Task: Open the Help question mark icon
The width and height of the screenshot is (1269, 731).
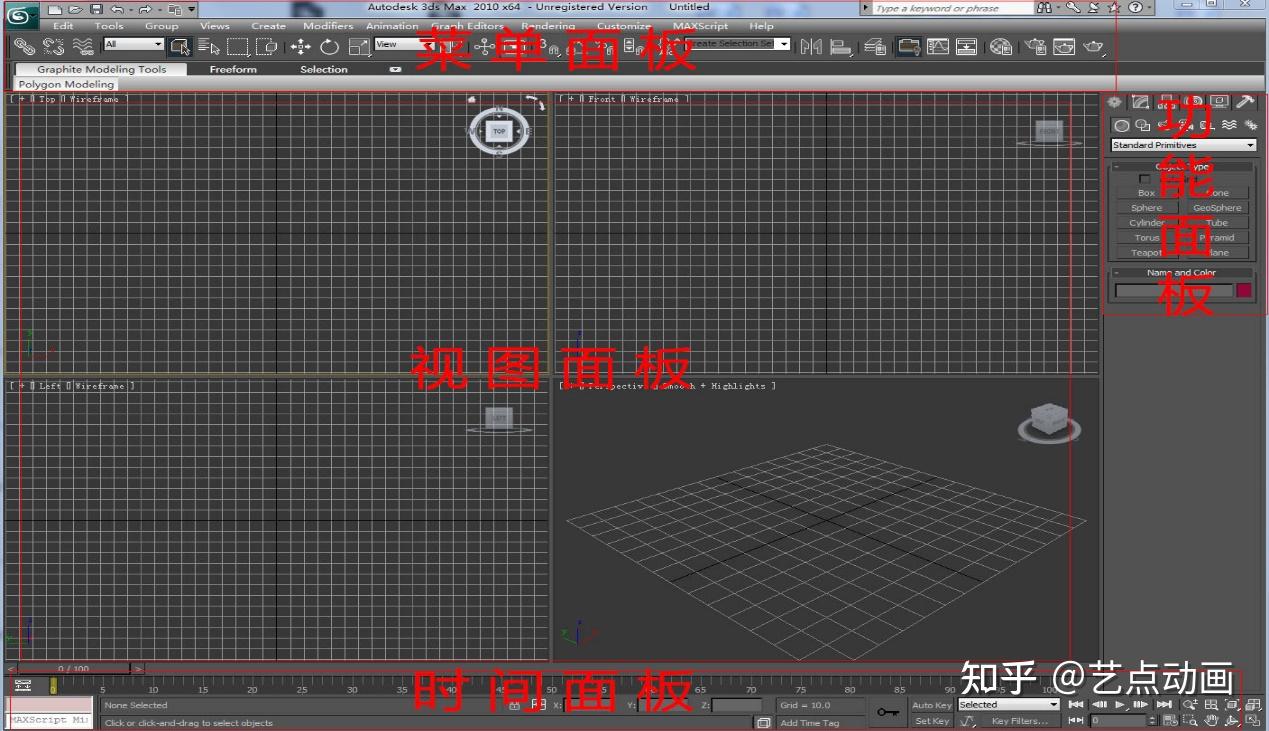Action: pos(1136,8)
